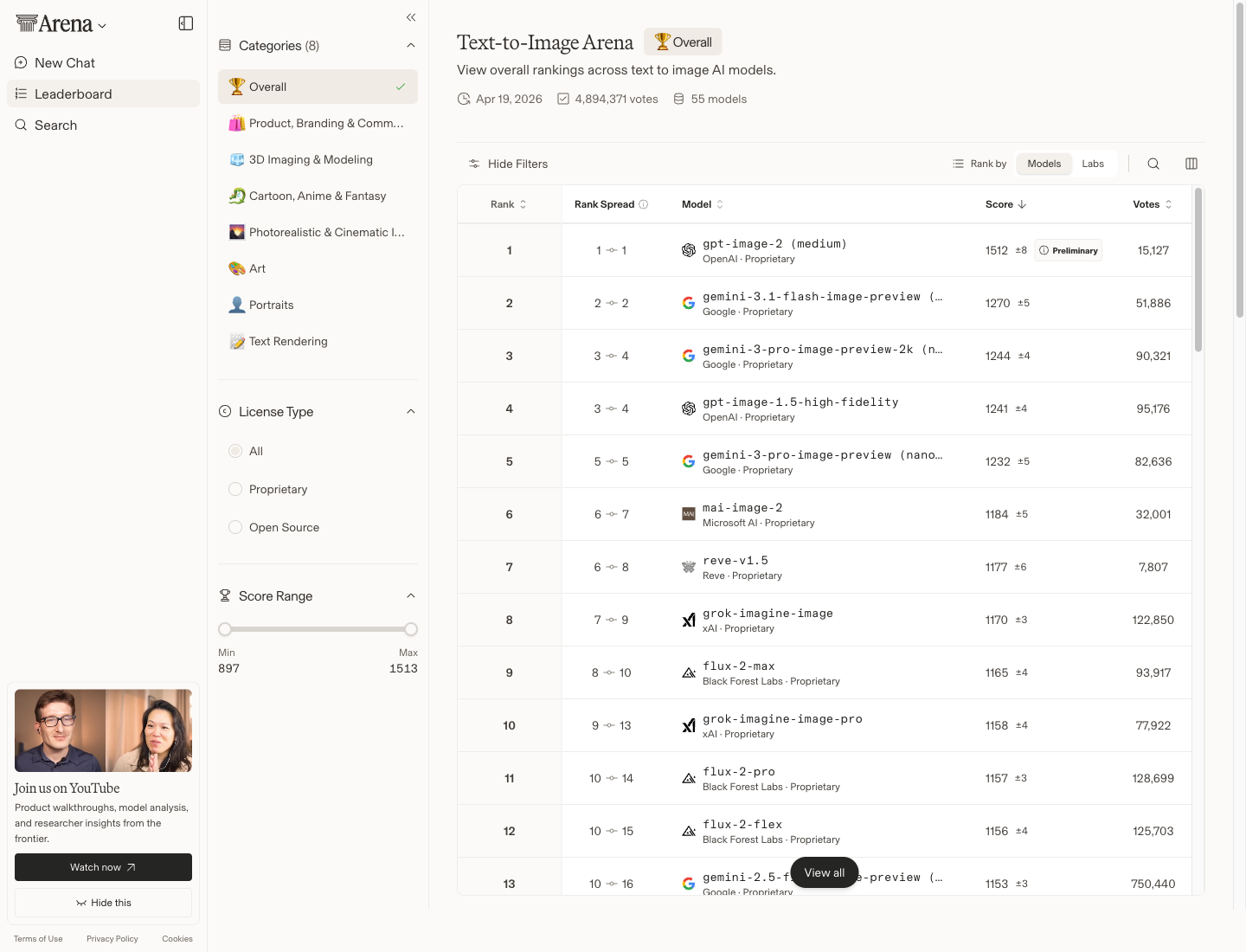Image resolution: width=1246 pixels, height=952 pixels.
Task: Open the column visibility icon
Action: click(x=1191, y=164)
